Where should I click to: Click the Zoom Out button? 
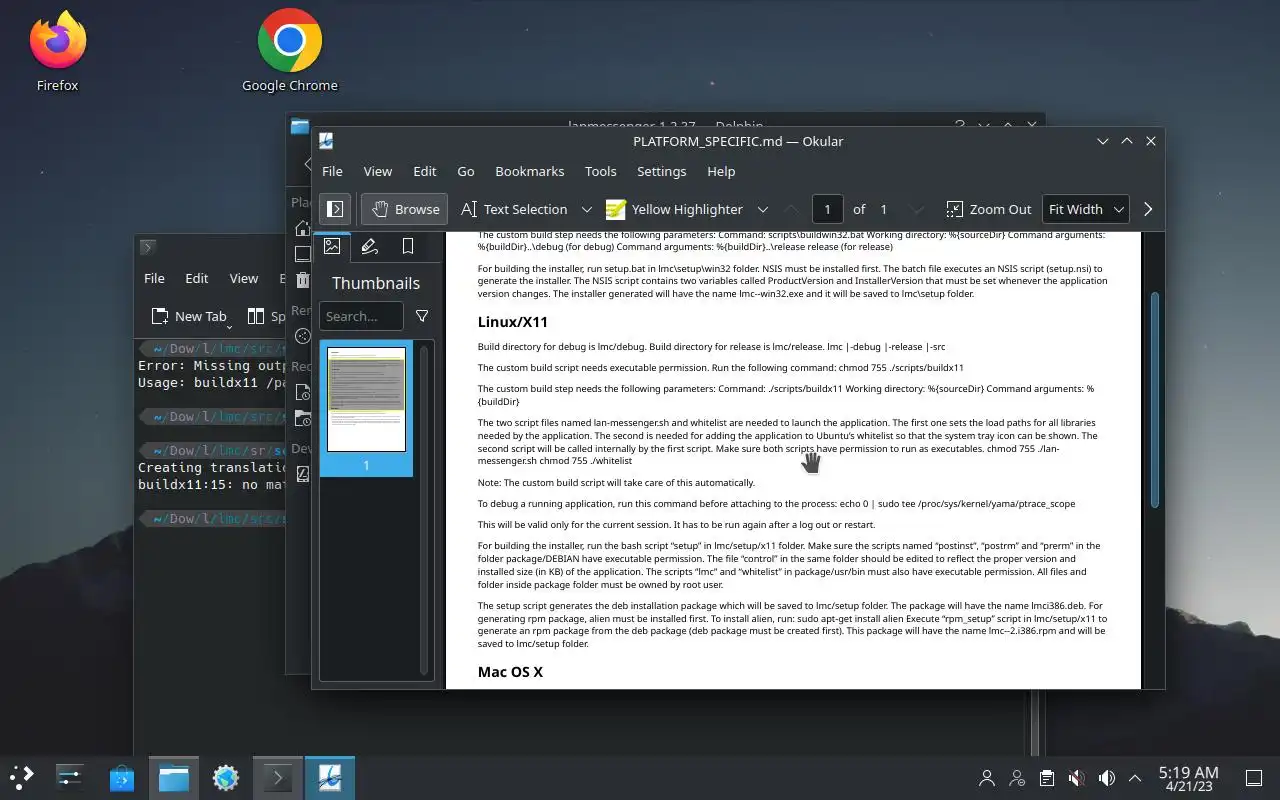coord(988,209)
